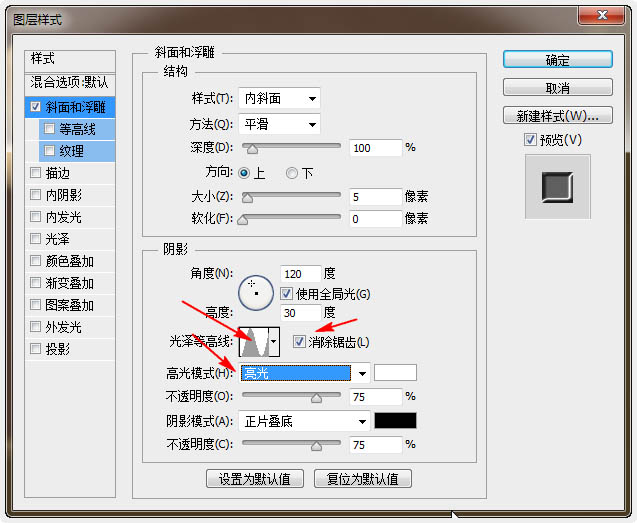
Task: Click the 确定 button
Action: (558, 60)
